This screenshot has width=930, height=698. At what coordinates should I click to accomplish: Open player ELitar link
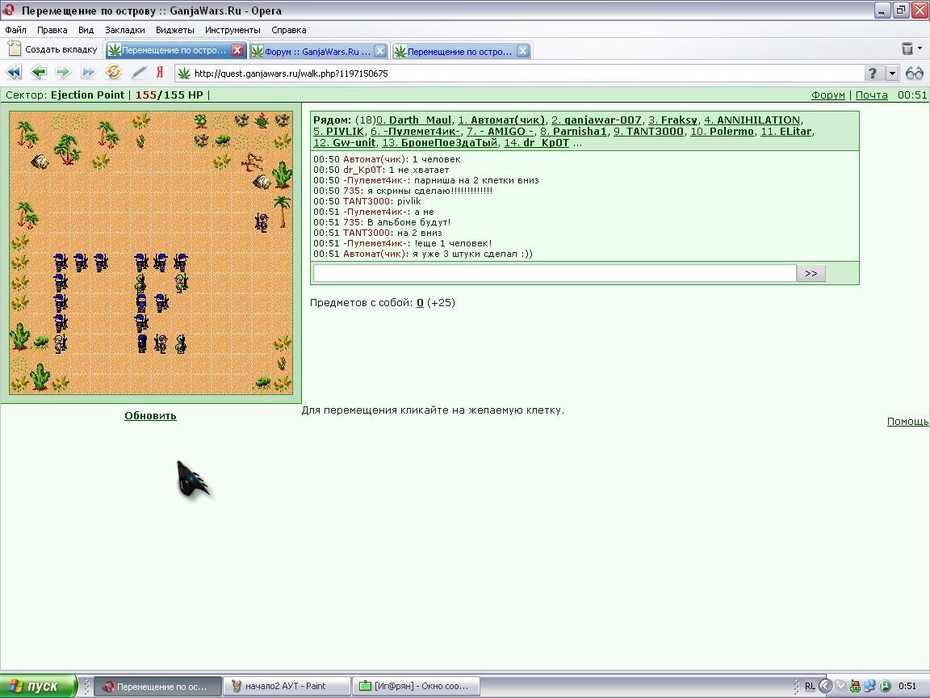pos(787,131)
